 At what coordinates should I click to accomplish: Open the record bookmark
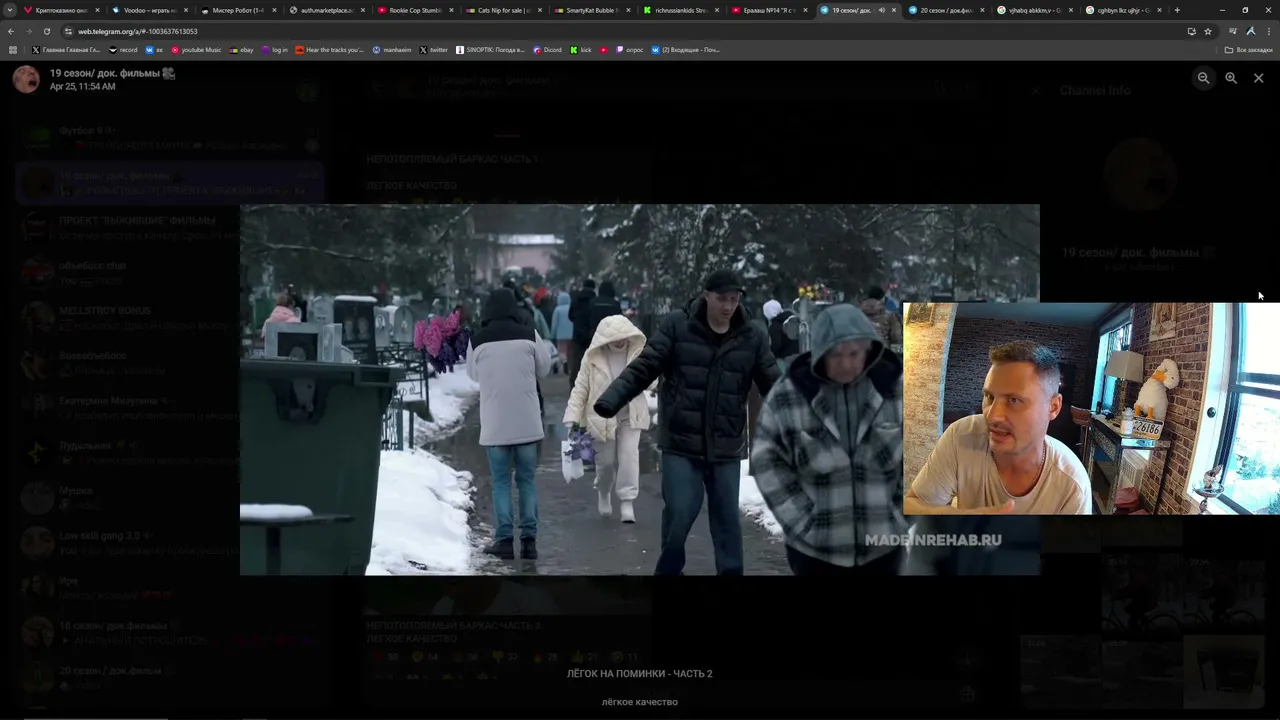pos(124,50)
